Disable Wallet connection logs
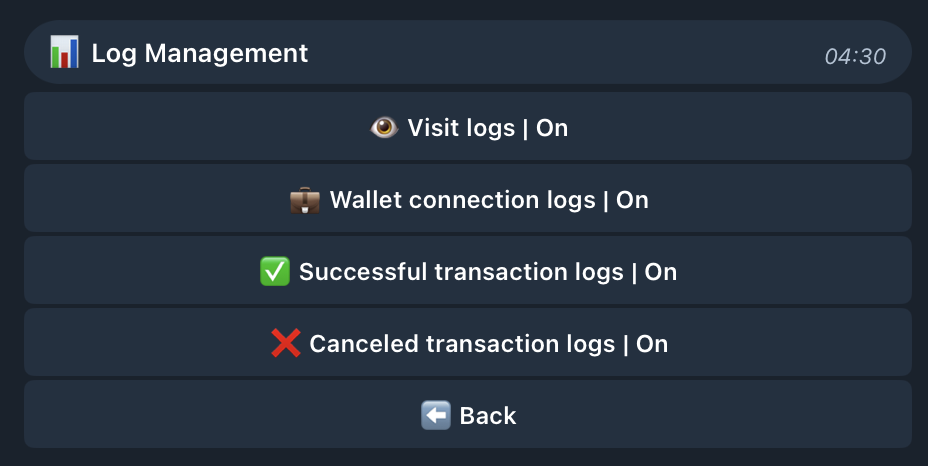 coord(468,198)
